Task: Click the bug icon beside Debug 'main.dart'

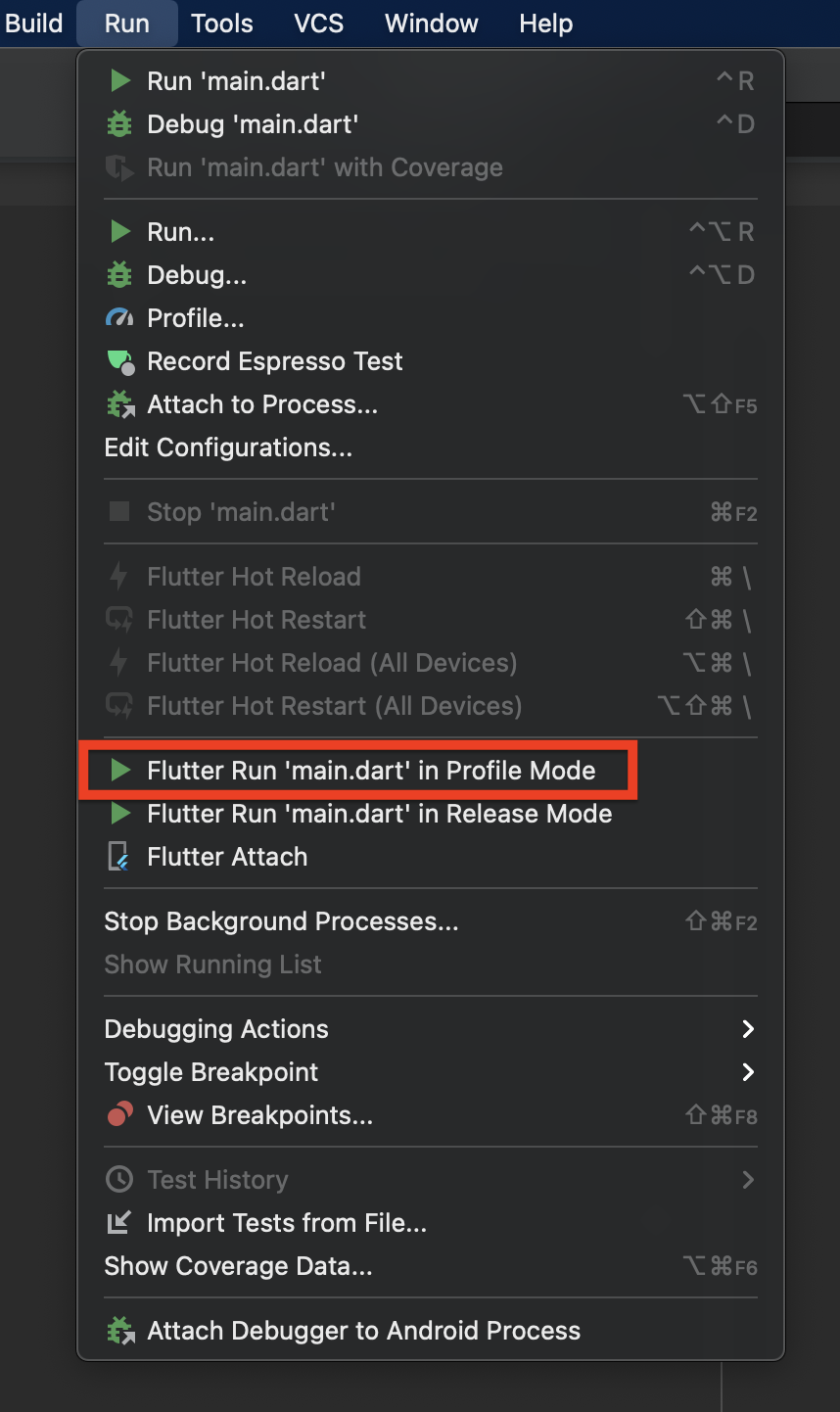Action: 119,124
